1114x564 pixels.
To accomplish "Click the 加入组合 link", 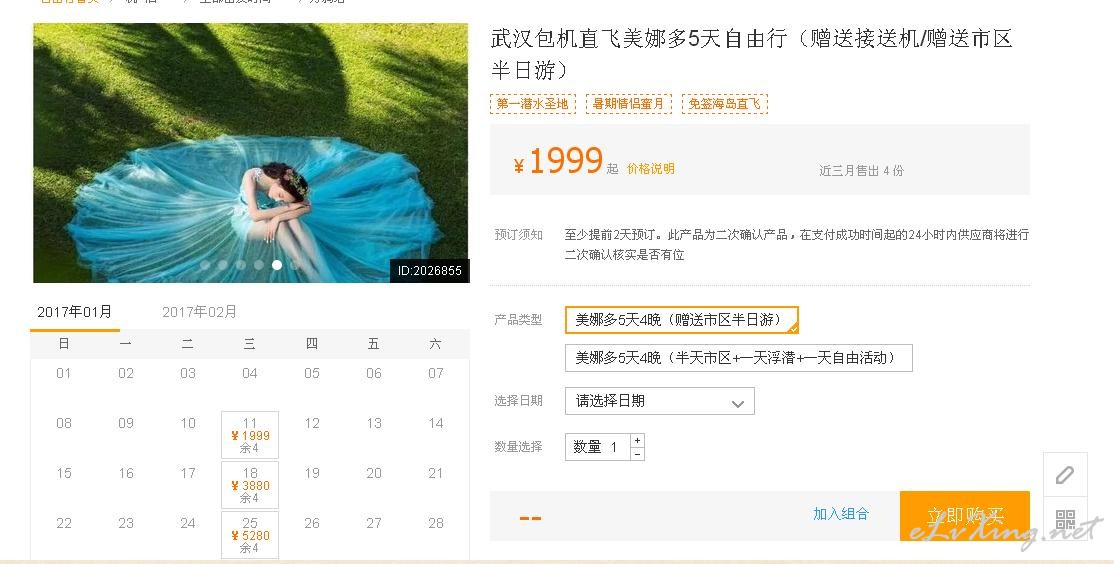I will pyautogui.click(x=840, y=514).
